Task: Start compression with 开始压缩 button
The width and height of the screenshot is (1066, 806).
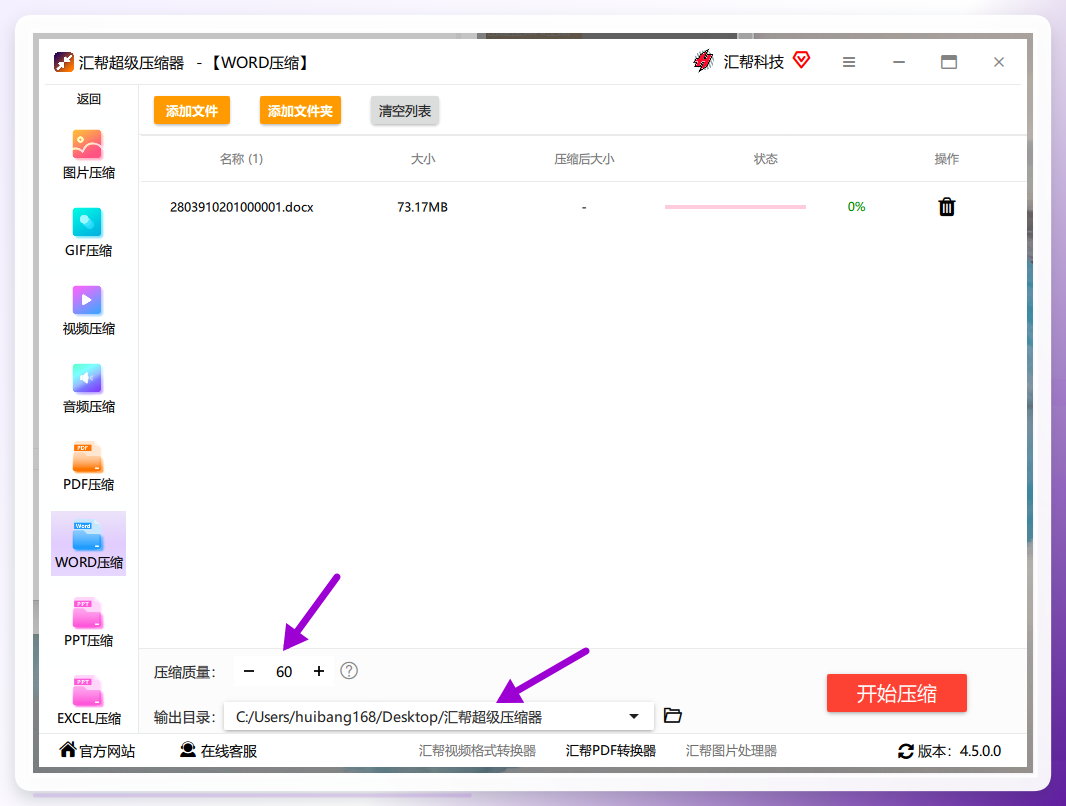Action: point(896,693)
